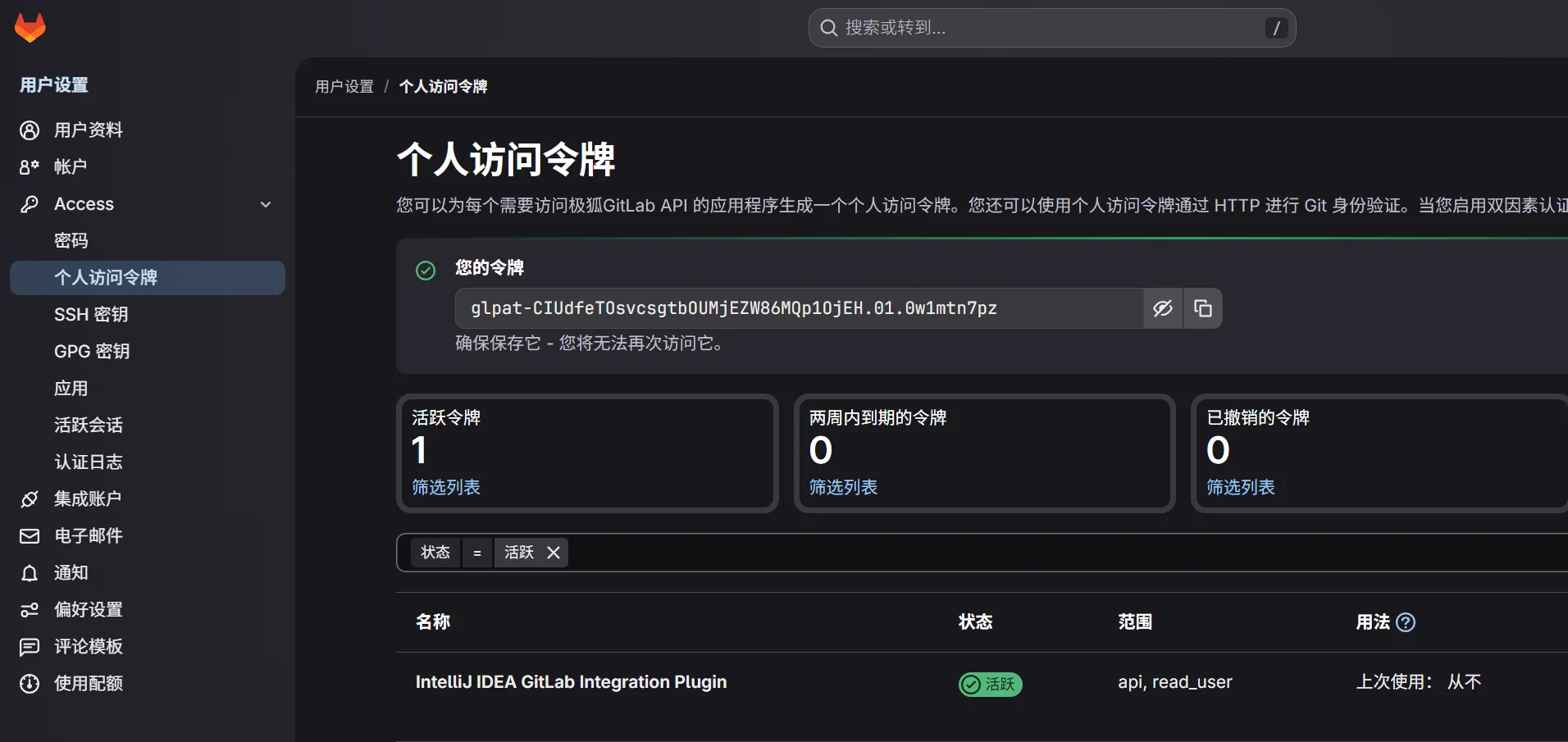1568x742 pixels.
Task: Click the token value field
Action: click(x=799, y=308)
